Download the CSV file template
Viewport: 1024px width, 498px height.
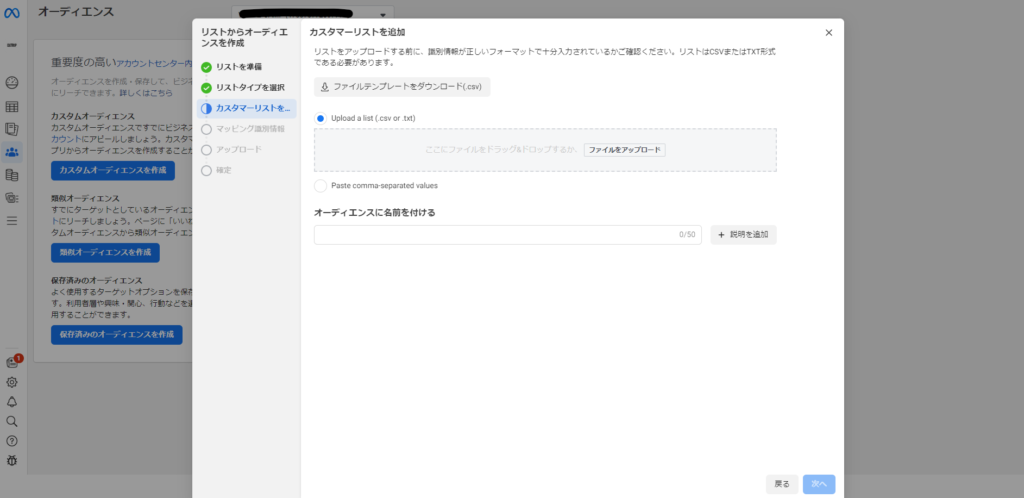click(x=402, y=87)
